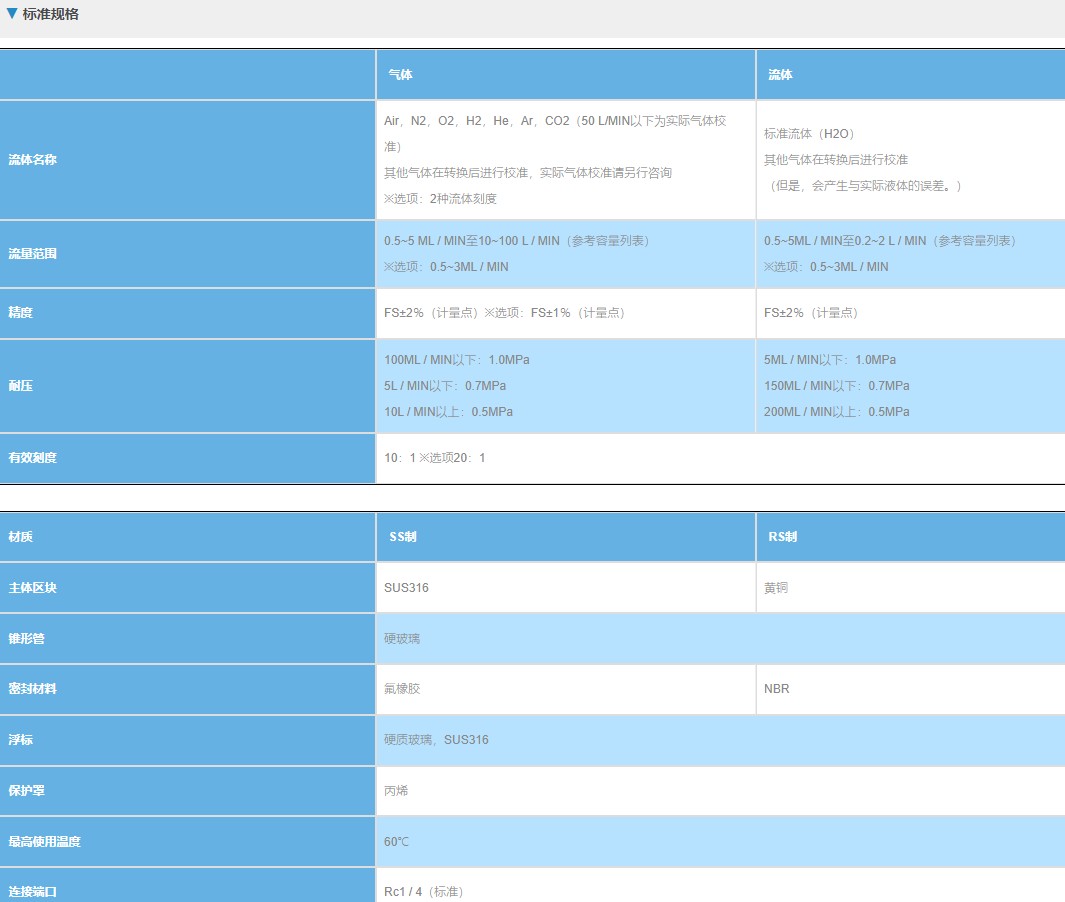1065x902 pixels.
Task: Select the 气体 column header
Action: coord(400,75)
